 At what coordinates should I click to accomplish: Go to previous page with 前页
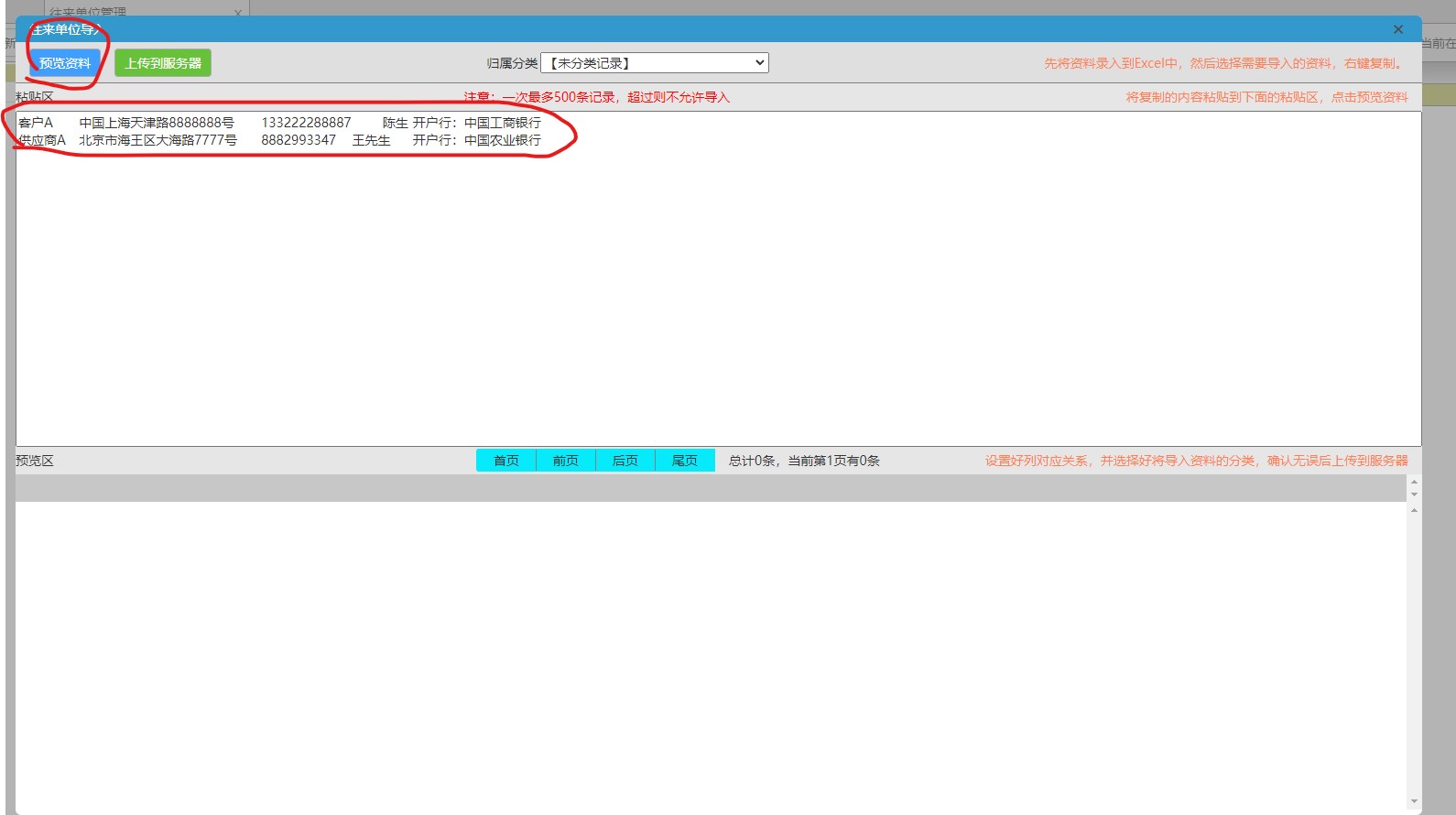coord(566,461)
